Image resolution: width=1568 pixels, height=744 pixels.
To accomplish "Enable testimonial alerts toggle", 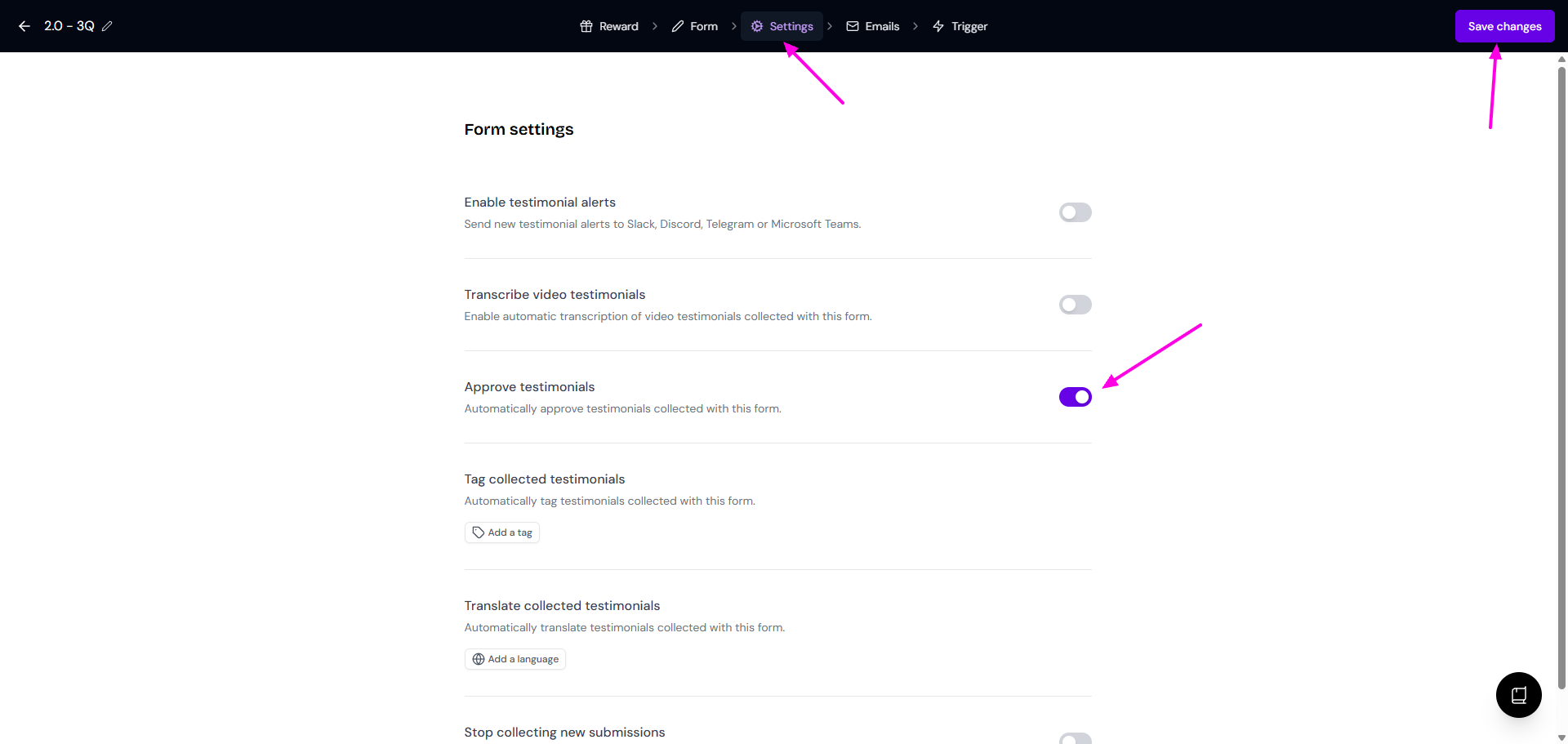I will click(1075, 212).
